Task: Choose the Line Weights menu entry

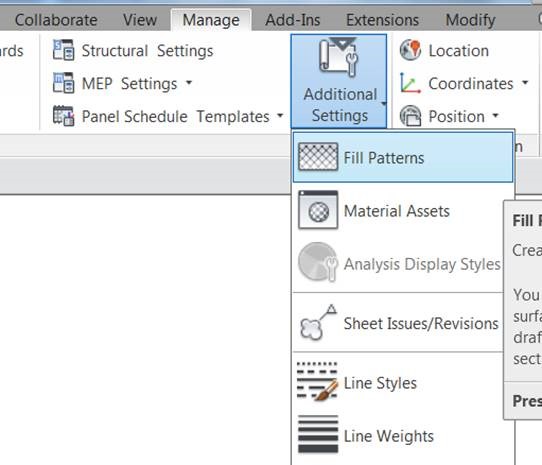Action: (x=403, y=436)
